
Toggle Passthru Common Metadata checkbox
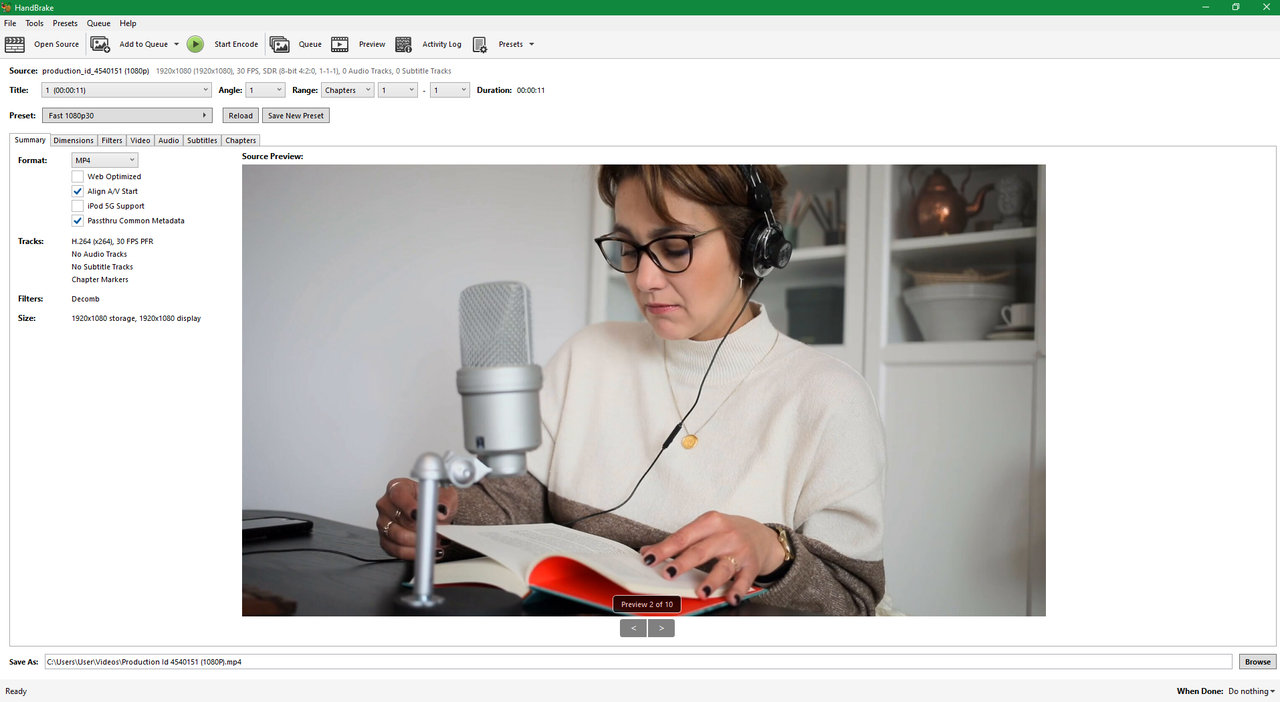[78, 221]
